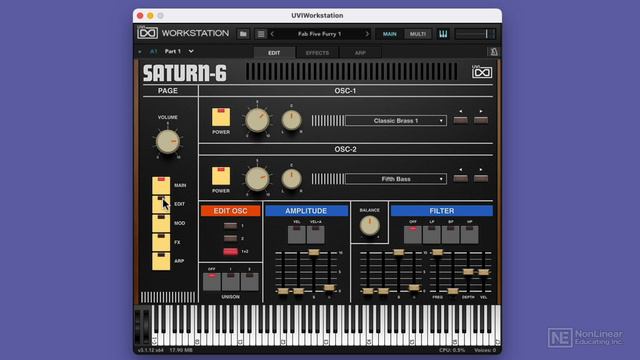The image size is (640, 360).
Task: Set filter type to OFF
Action: click(413, 235)
